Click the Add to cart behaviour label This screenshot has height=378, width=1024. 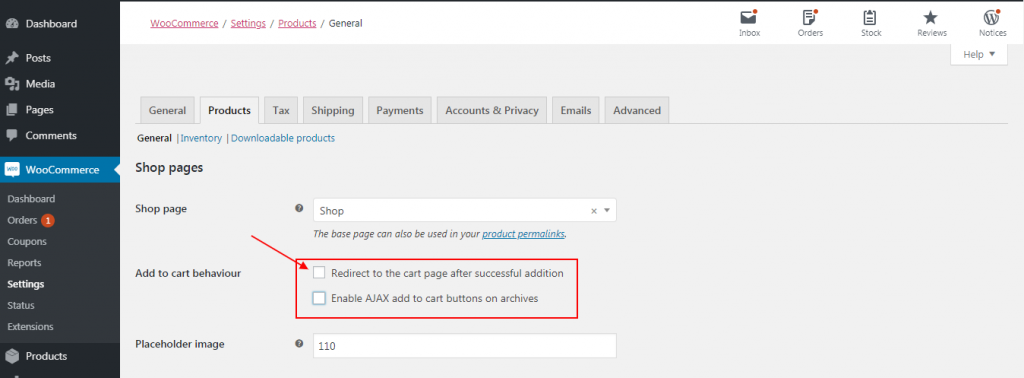[x=188, y=273]
